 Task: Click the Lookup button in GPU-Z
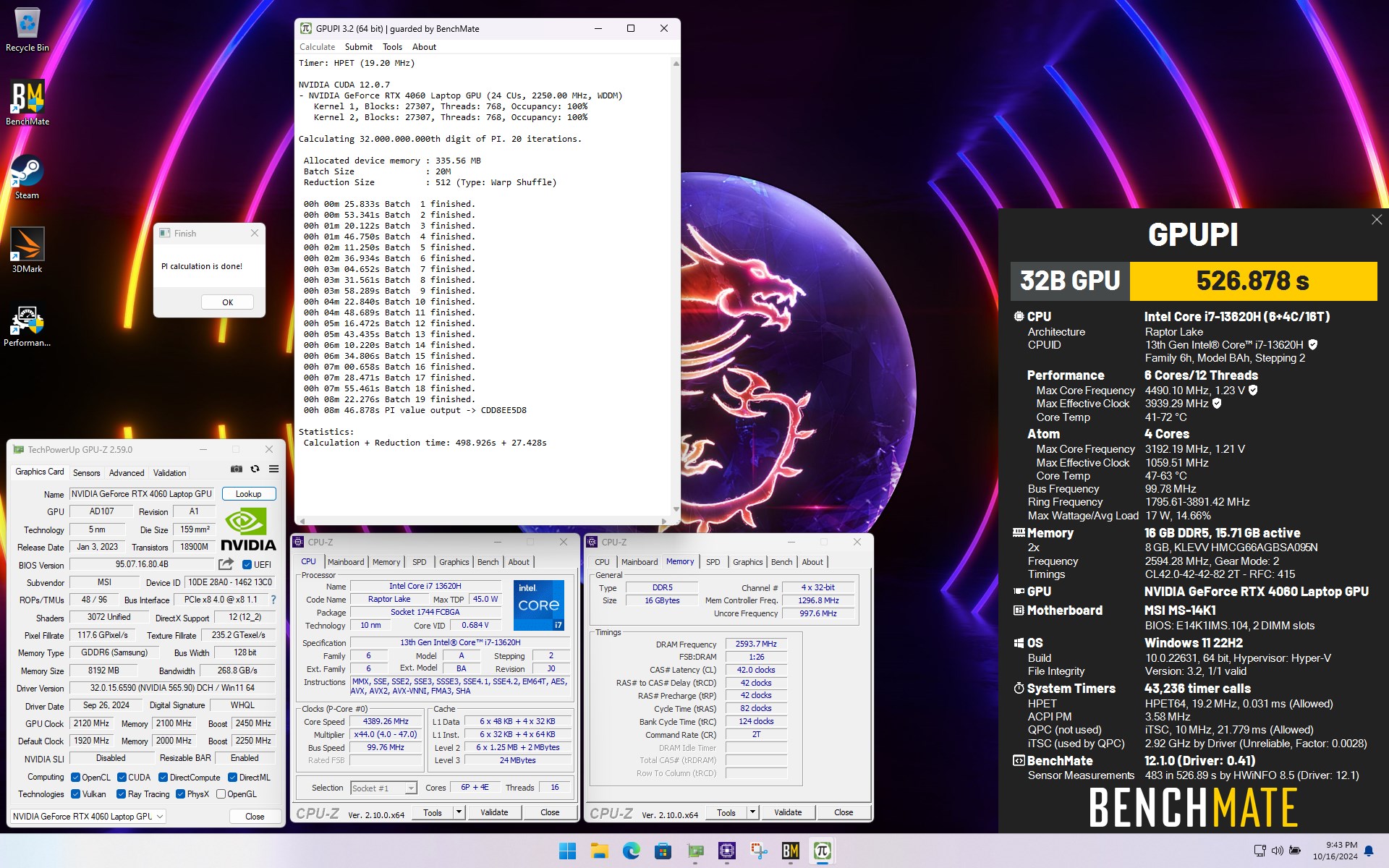click(248, 494)
